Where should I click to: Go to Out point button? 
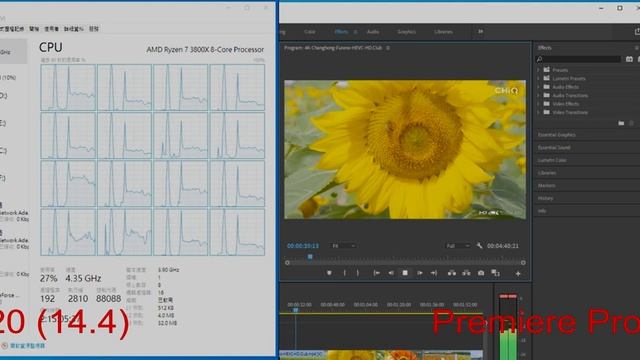click(x=433, y=273)
